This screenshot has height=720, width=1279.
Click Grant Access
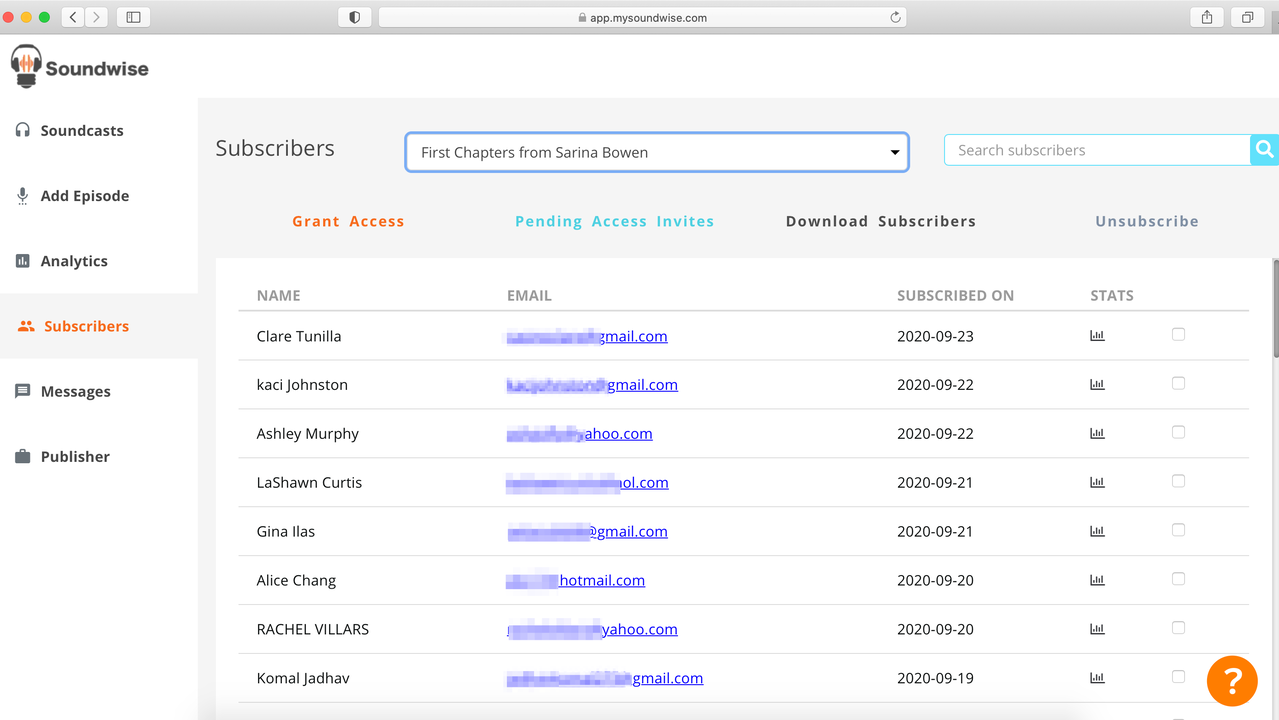pyautogui.click(x=348, y=222)
